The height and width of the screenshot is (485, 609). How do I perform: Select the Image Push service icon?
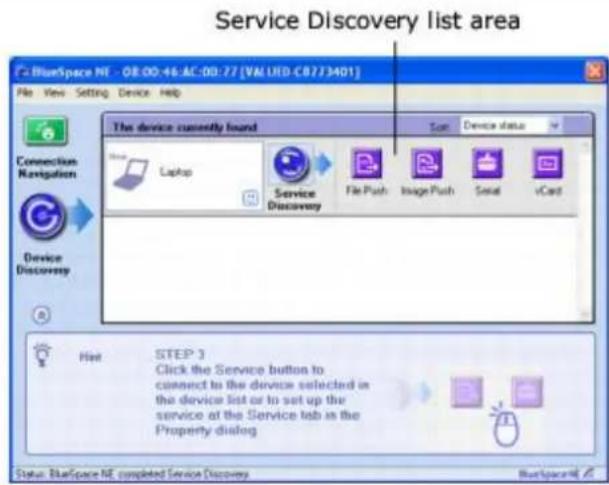tap(427, 163)
